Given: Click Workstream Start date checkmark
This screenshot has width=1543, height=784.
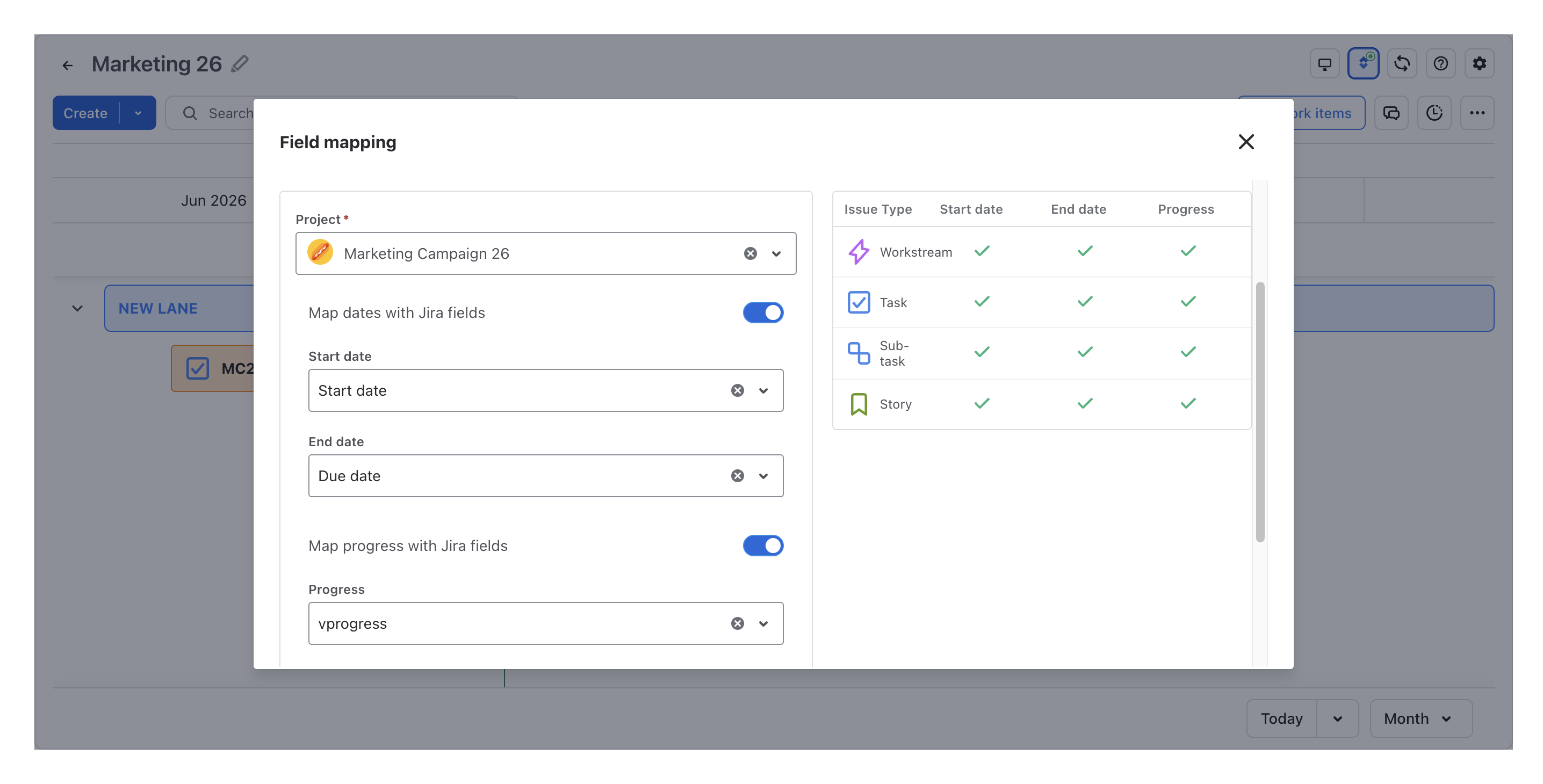Looking at the screenshot, I should [x=982, y=251].
